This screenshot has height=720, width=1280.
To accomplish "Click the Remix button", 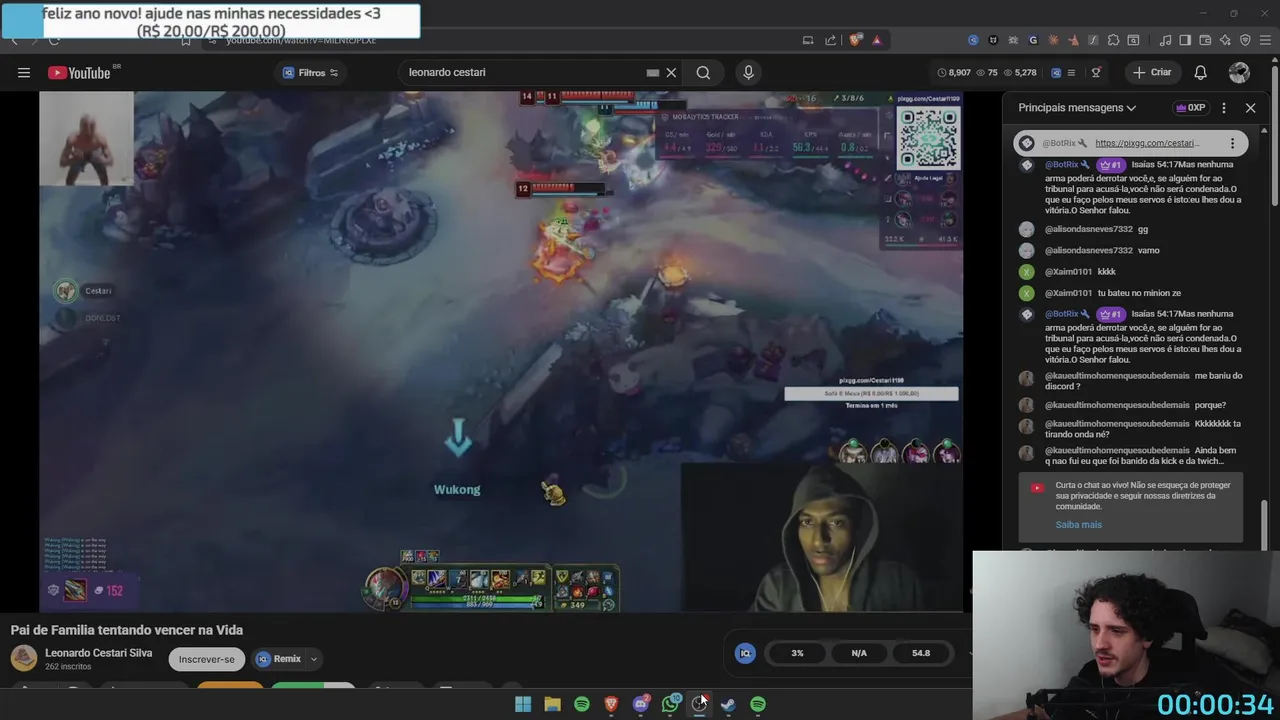I will (x=278, y=659).
